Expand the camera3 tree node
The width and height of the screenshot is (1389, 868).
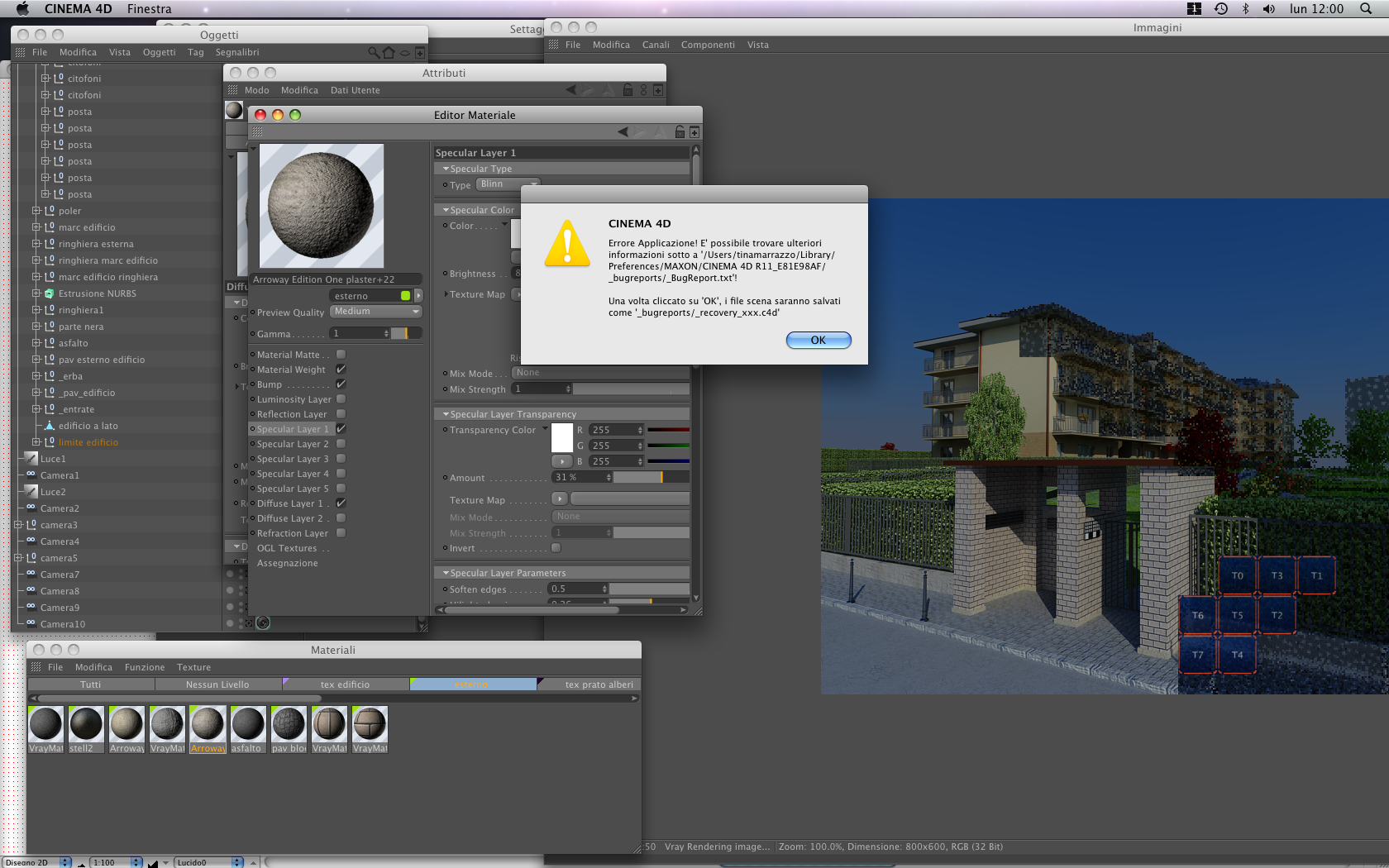click(x=18, y=525)
